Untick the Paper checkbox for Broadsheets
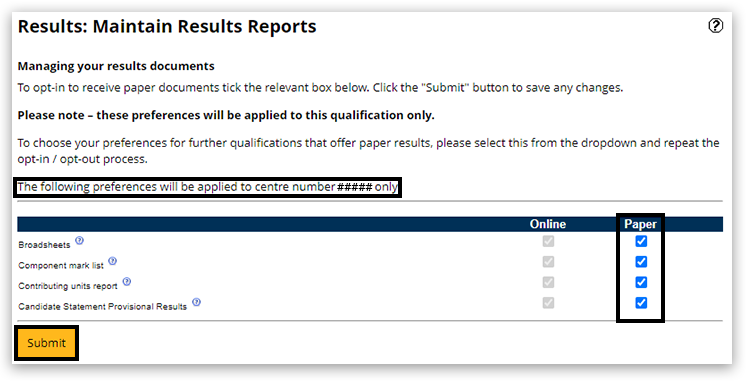Viewport: 750px width, 382px height. click(x=641, y=241)
